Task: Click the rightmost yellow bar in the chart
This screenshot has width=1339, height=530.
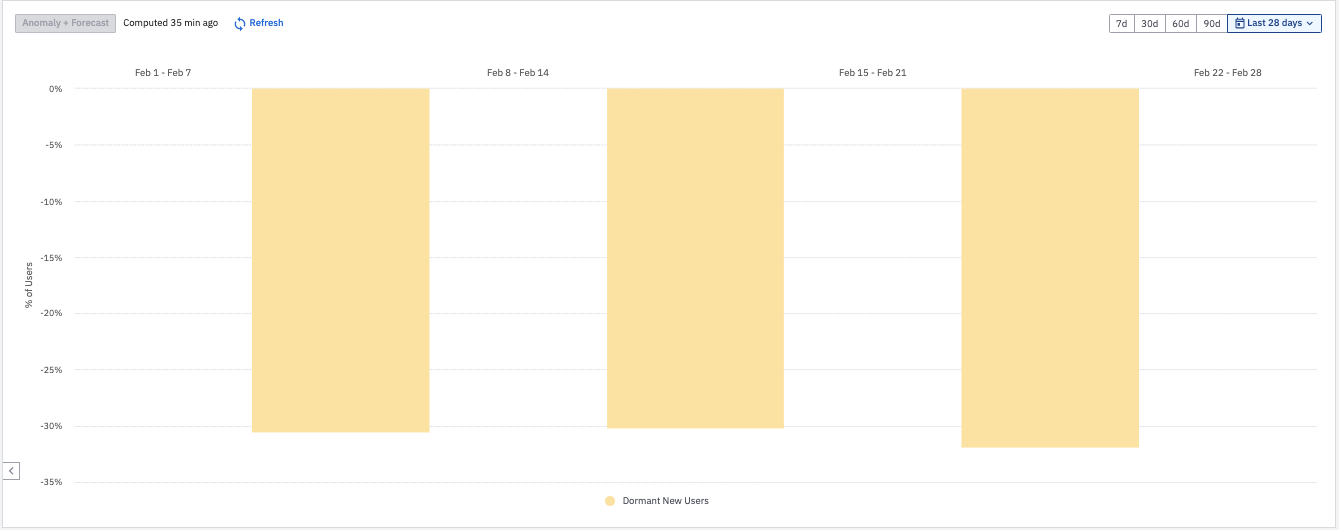Action: (x=1050, y=267)
